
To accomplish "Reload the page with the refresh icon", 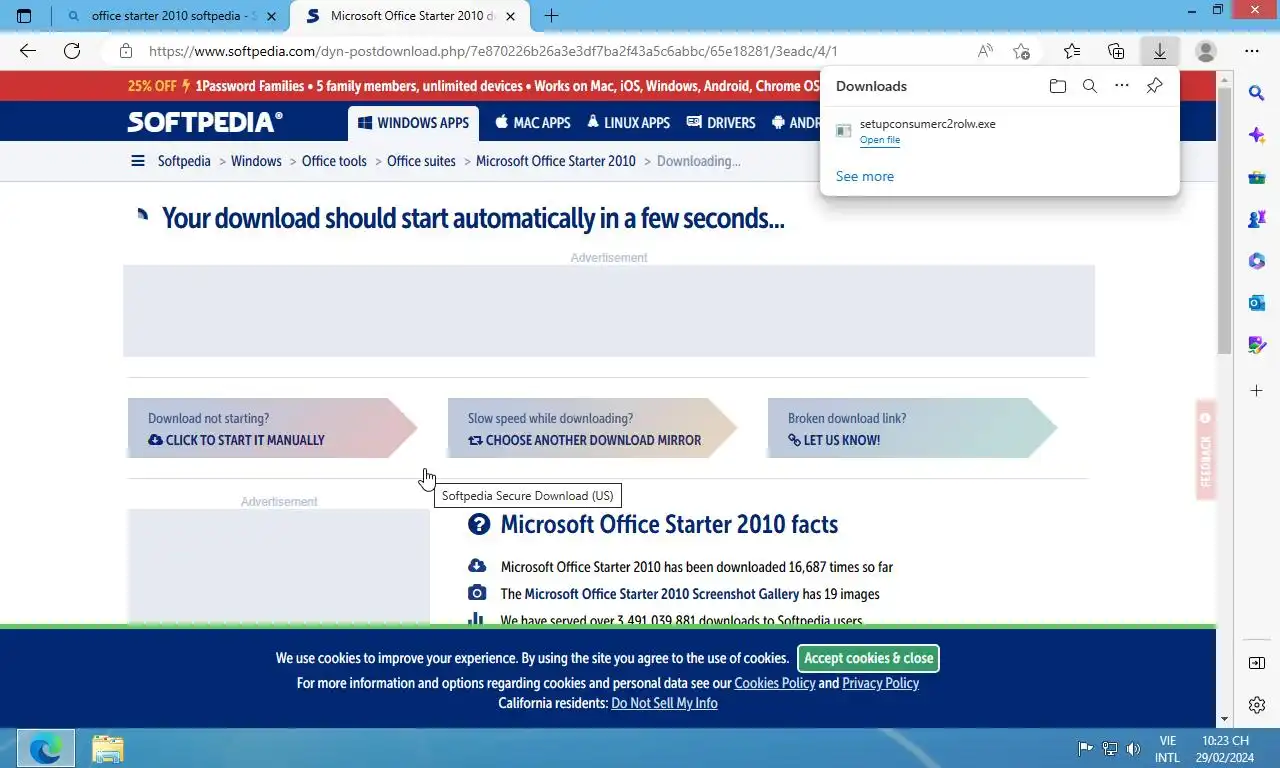I will pos(72,51).
